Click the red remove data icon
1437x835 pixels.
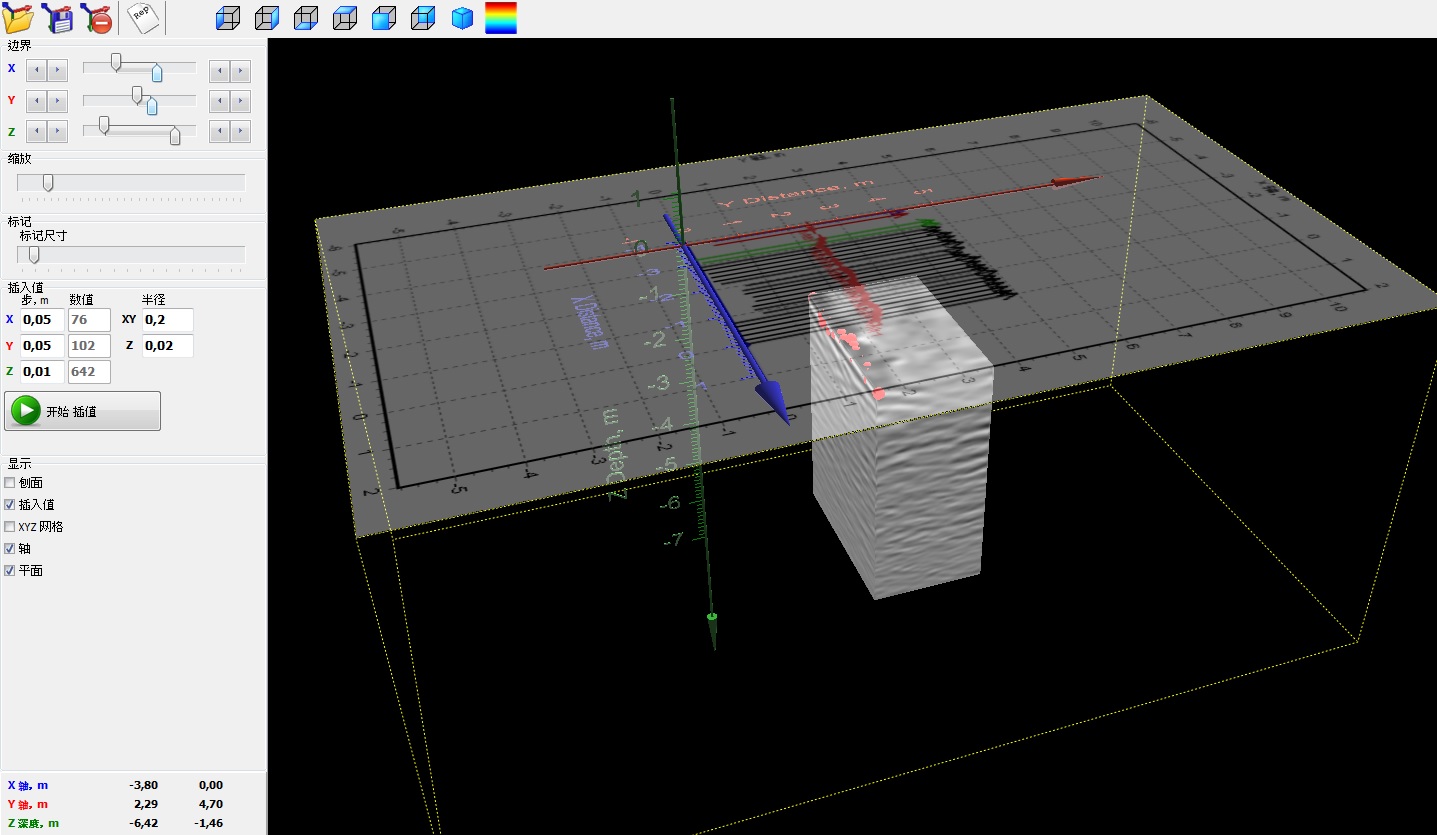pyautogui.click(x=97, y=18)
